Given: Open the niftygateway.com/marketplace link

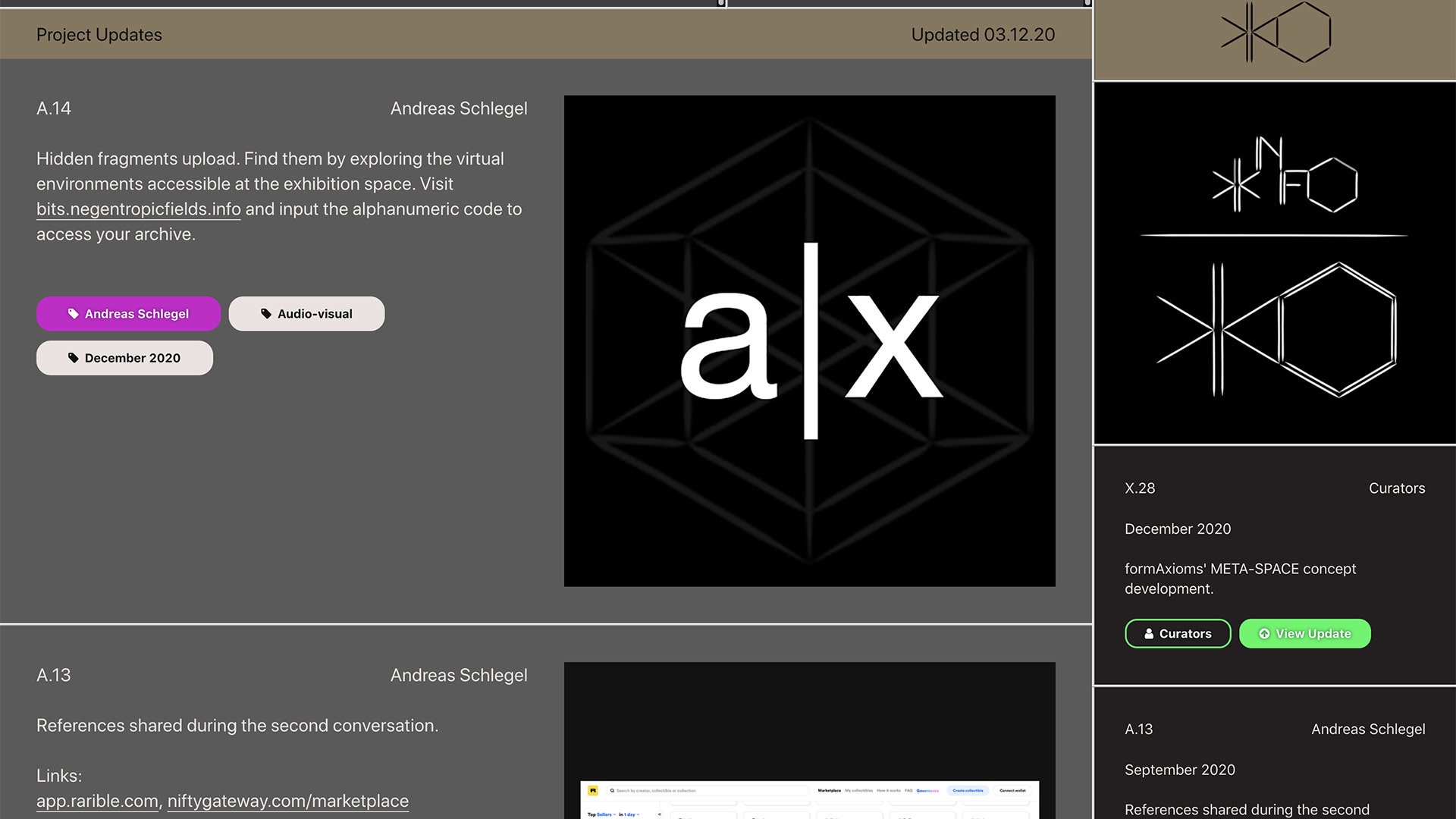Looking at the screenshot, I should 287,802.
